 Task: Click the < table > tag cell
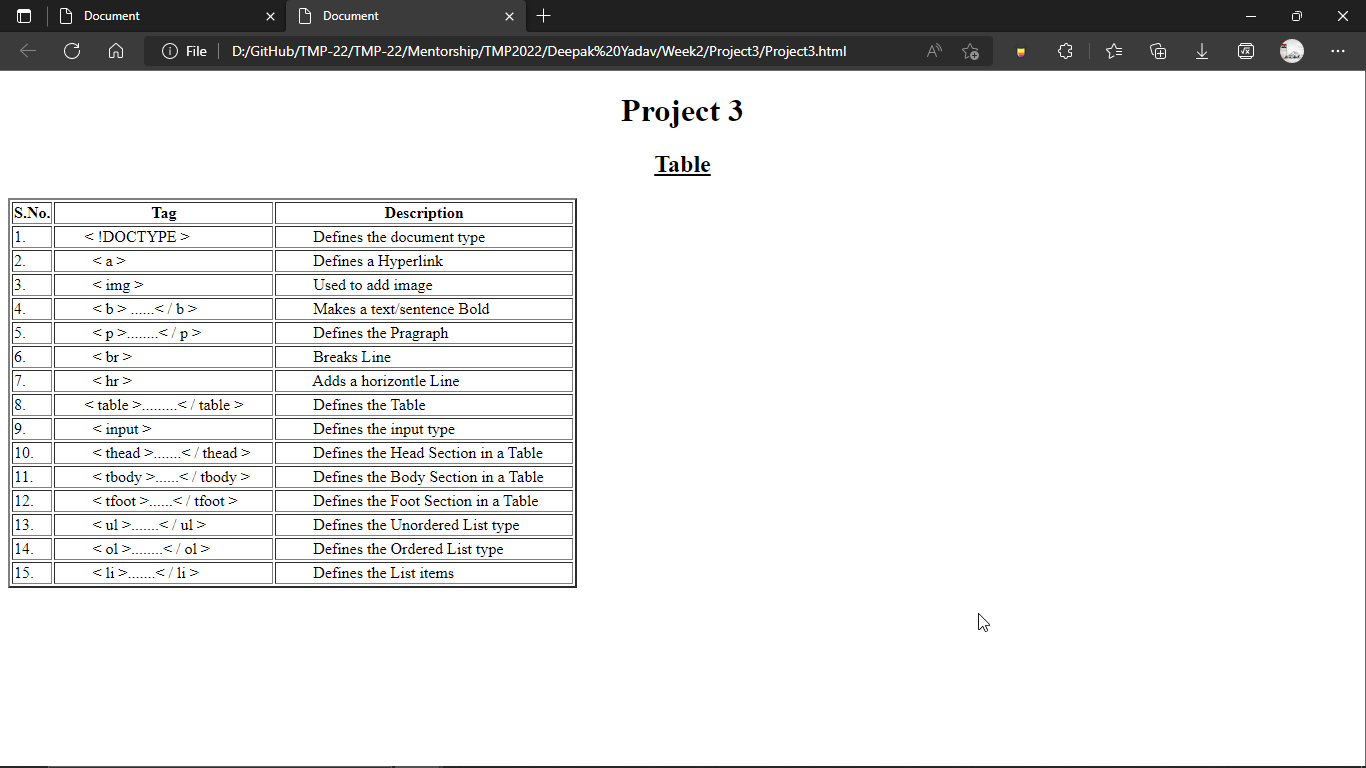tap(164, 405)
